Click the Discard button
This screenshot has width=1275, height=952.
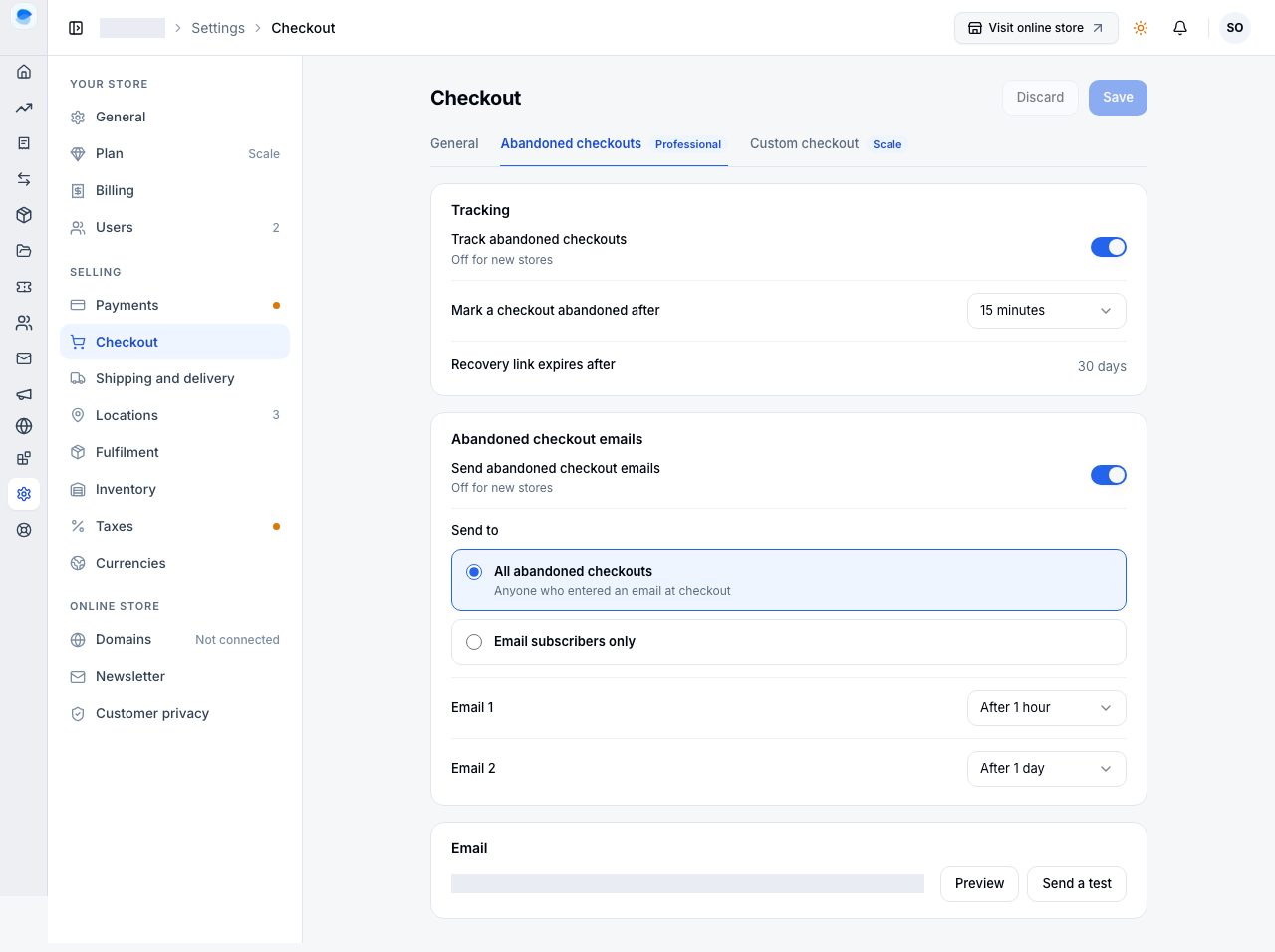pos(1040,98)
